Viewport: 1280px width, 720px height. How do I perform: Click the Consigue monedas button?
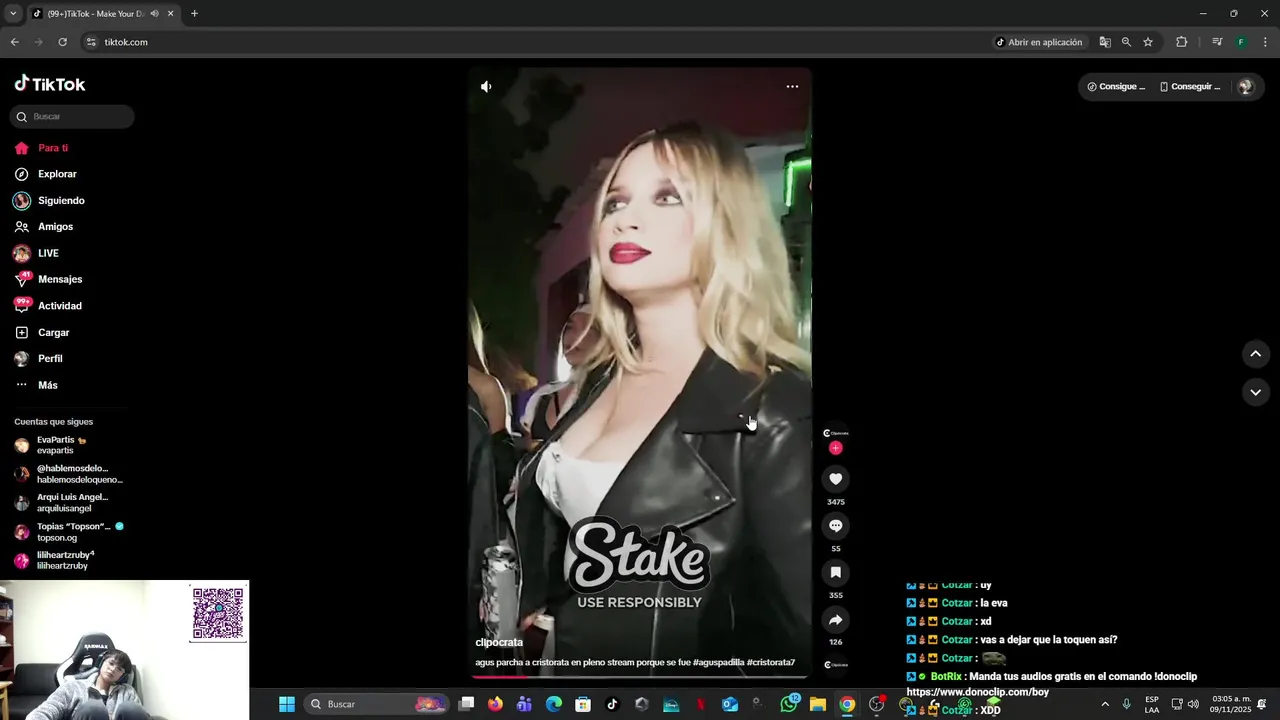tap(1116, 87)
